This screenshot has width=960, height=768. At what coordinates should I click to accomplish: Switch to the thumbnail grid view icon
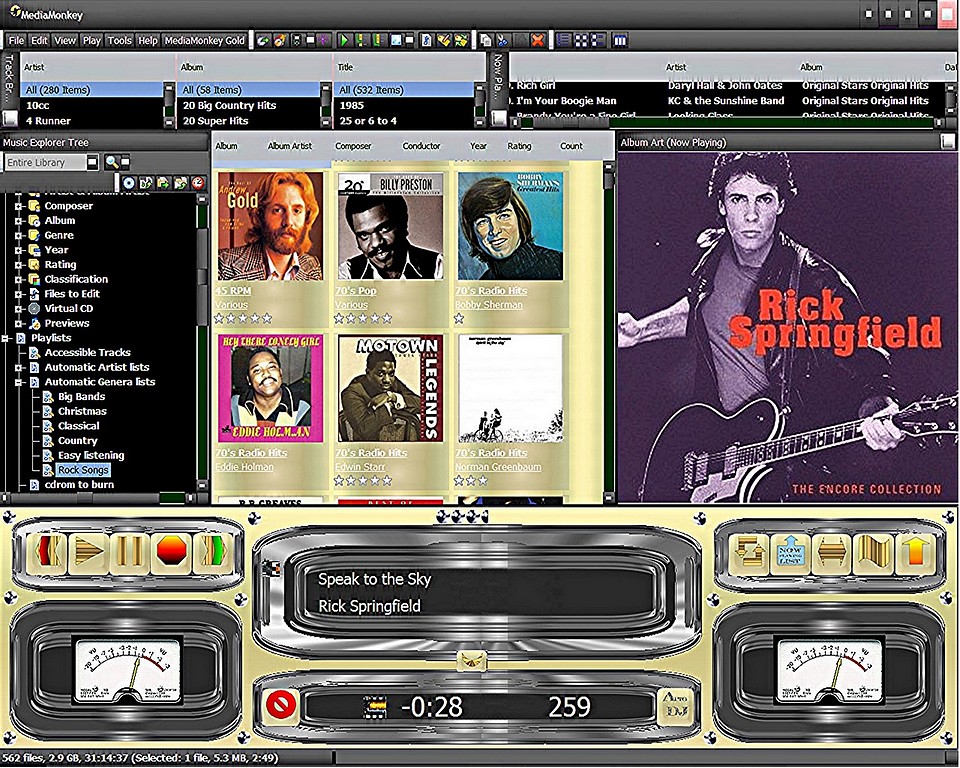(580, 40)
